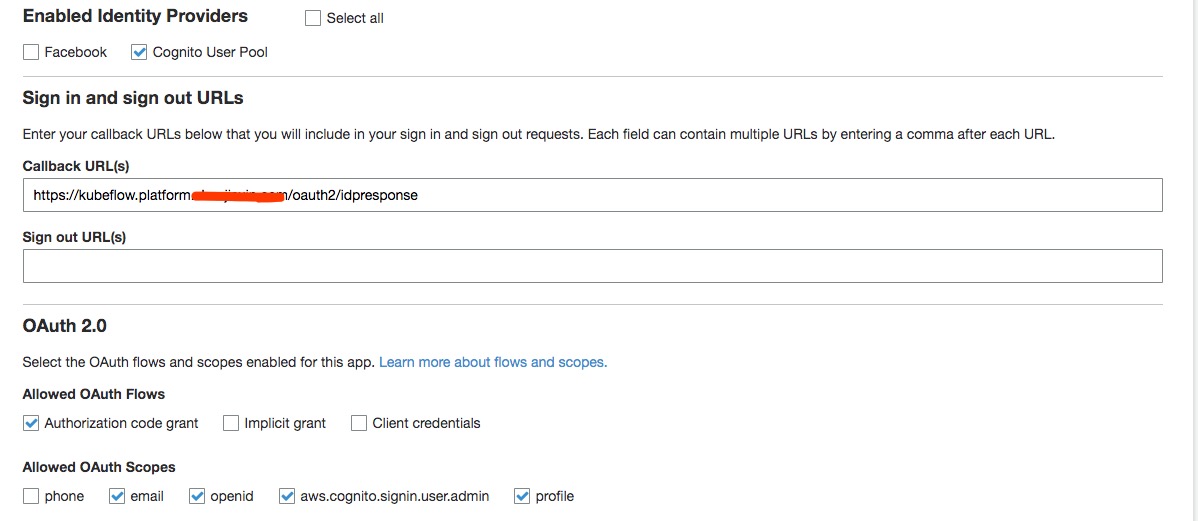Image resolution: width=1198 pixels, height=521 pixels.
Task: Click the Sign out URL(s) input field
Action: point(593,266)
